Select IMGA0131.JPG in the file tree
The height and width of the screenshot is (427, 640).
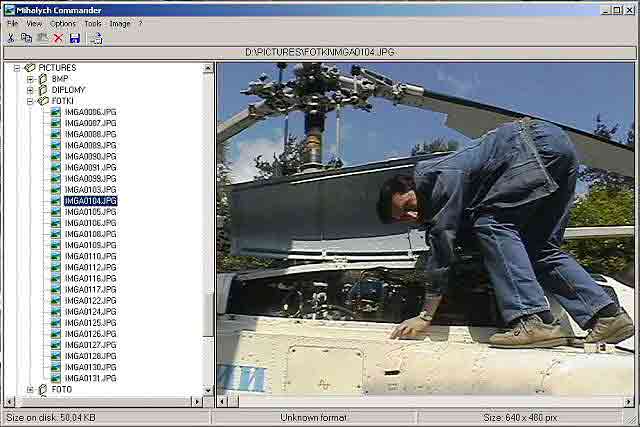[90, 378]
